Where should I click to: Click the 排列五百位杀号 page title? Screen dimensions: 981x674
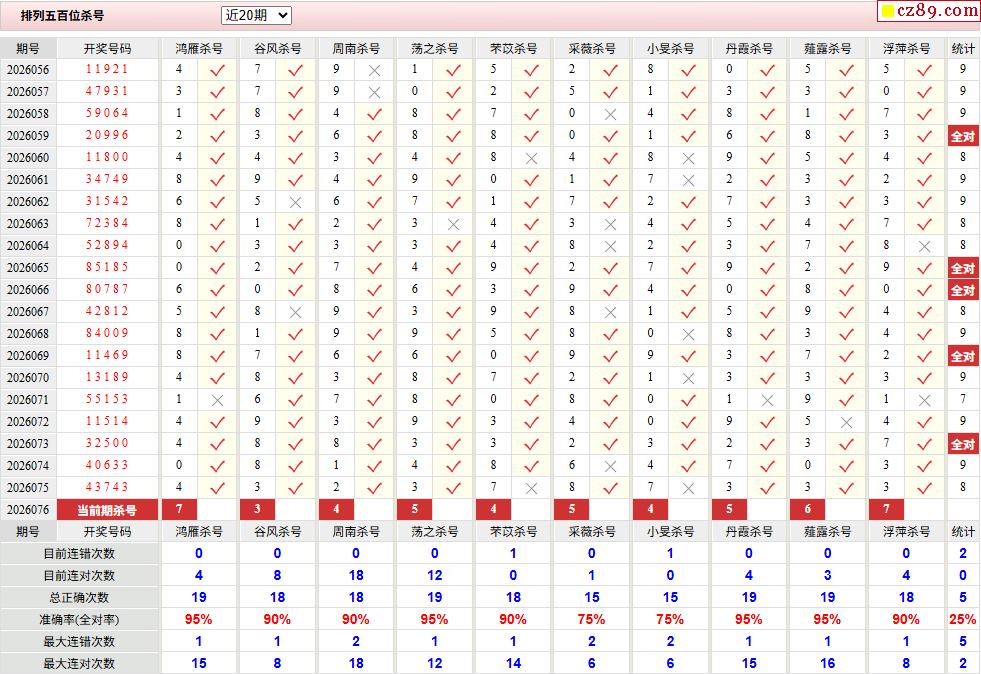[62, 16]
